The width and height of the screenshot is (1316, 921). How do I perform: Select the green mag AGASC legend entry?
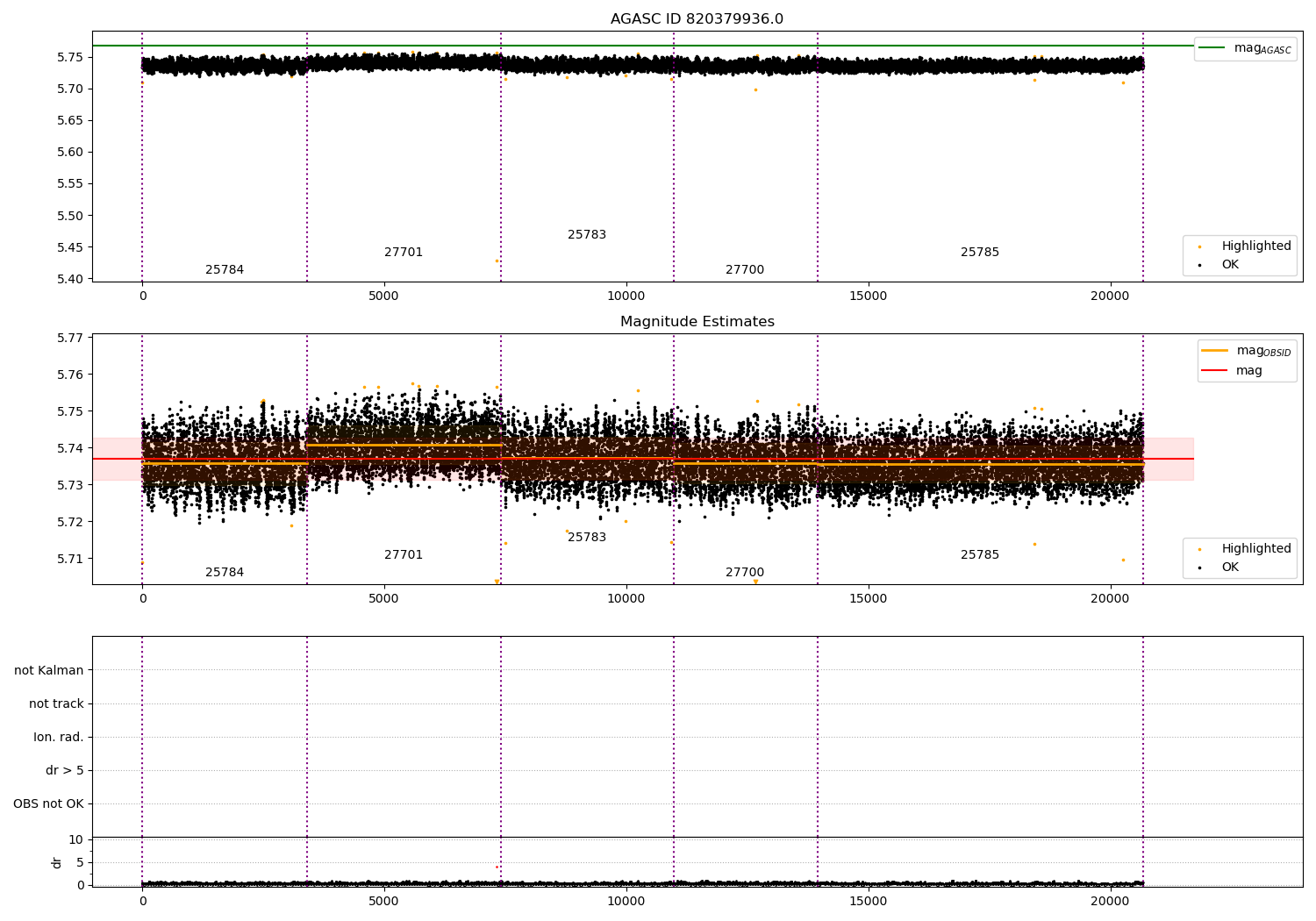pyautogui.click(x=1245, y=48)
